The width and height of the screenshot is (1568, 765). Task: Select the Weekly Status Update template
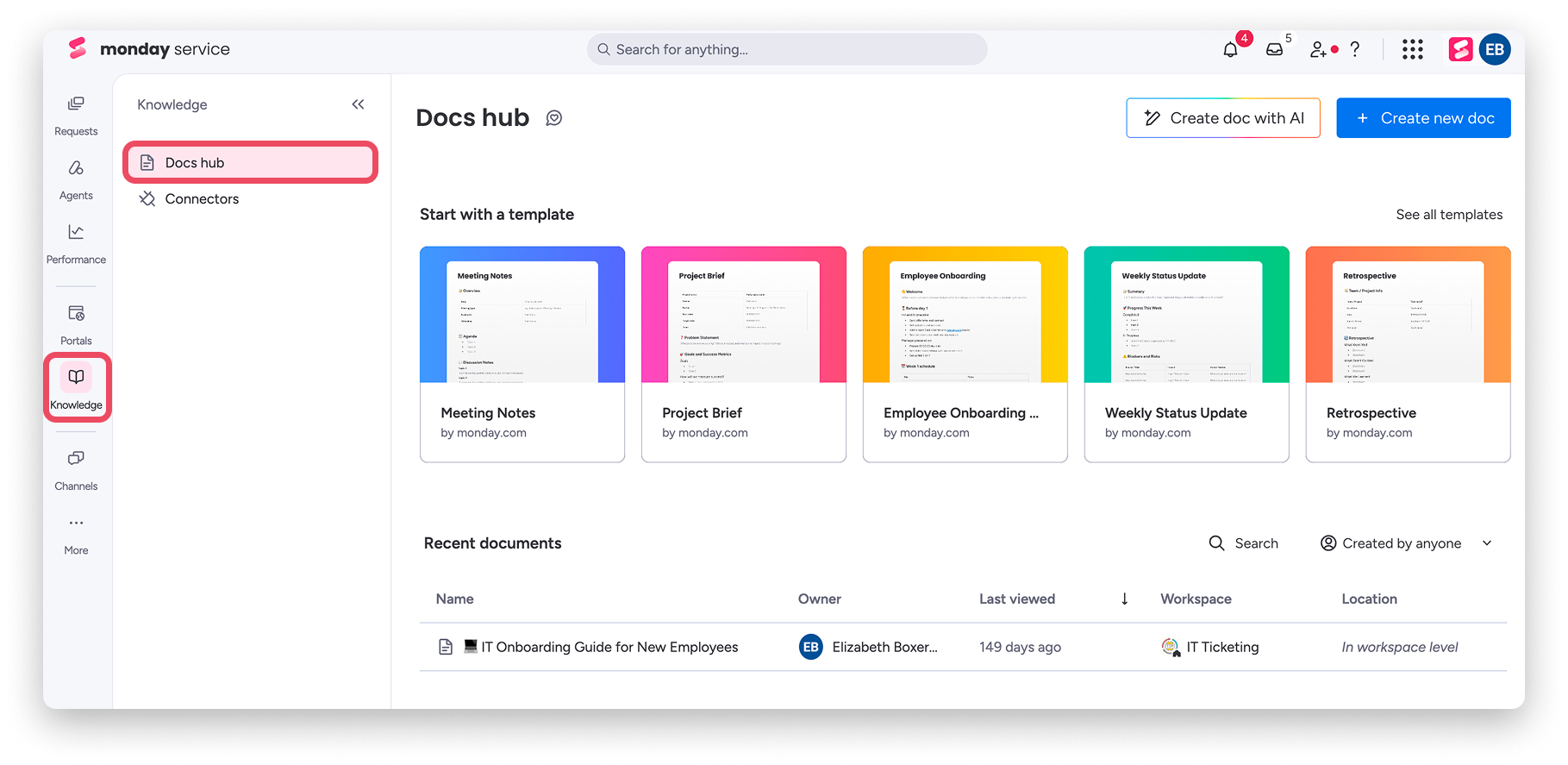1187,354
